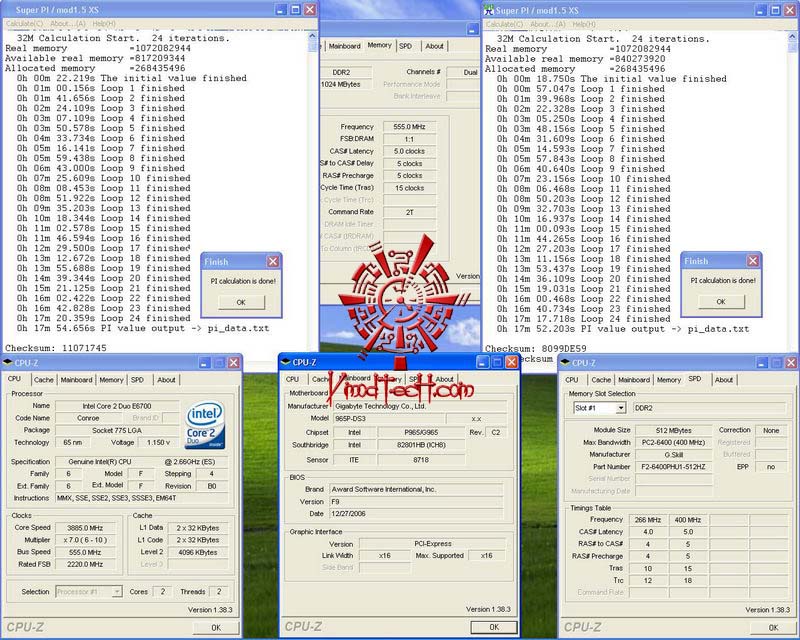Click OK in left Finish dialog
Image resolution: width=800 pixels, height=640 pixels.
point(241,302)
